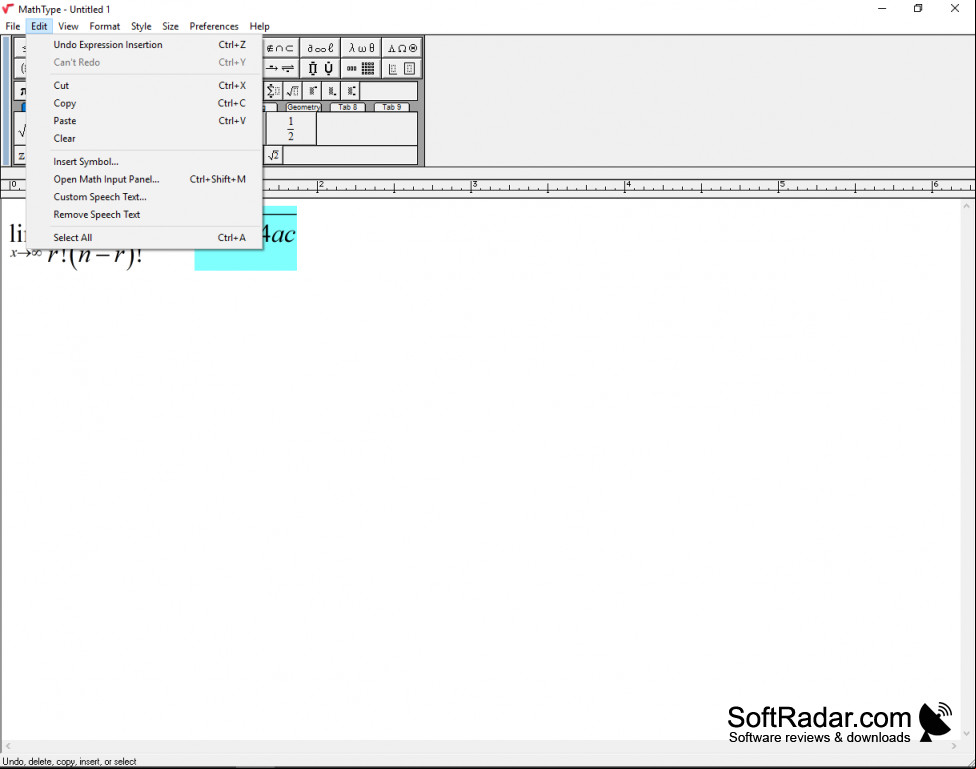The height and width of the screenshot is (769, 976).
Task: Open the Help menu
Action: 260,26
